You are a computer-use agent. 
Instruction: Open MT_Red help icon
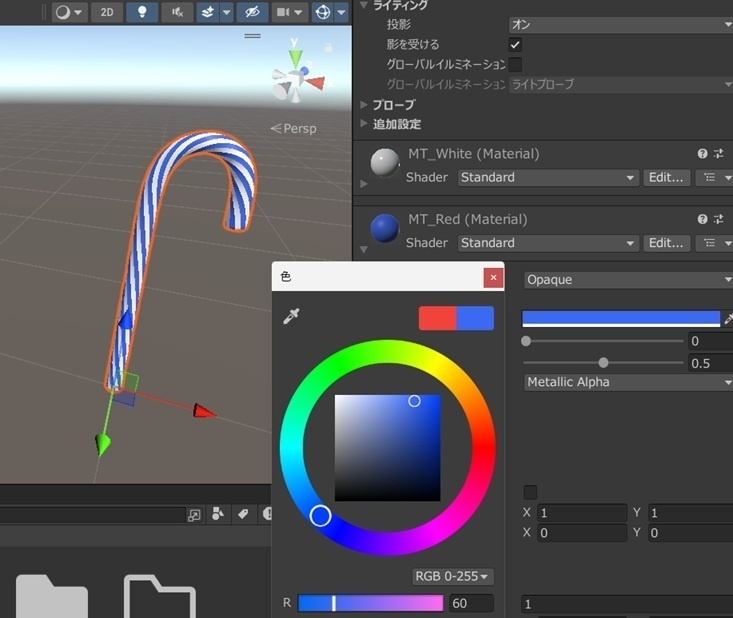coord(702,219)
